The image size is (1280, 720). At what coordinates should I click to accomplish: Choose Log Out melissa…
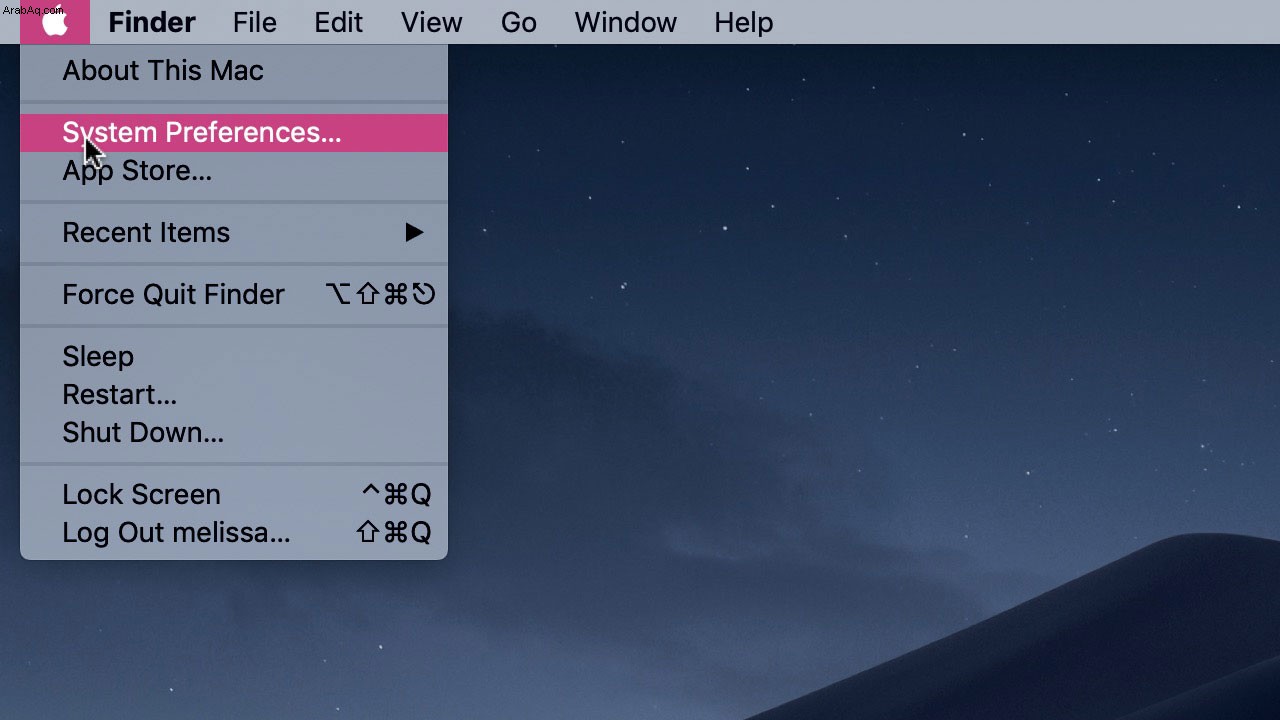[x=234, y=533]
